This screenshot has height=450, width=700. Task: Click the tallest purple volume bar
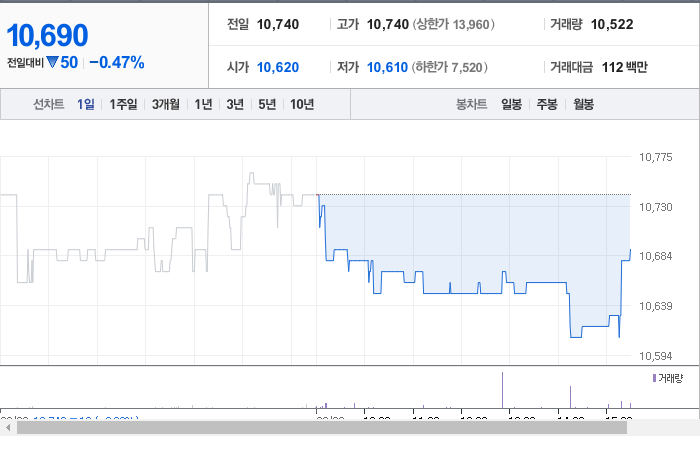coord(502,390)
